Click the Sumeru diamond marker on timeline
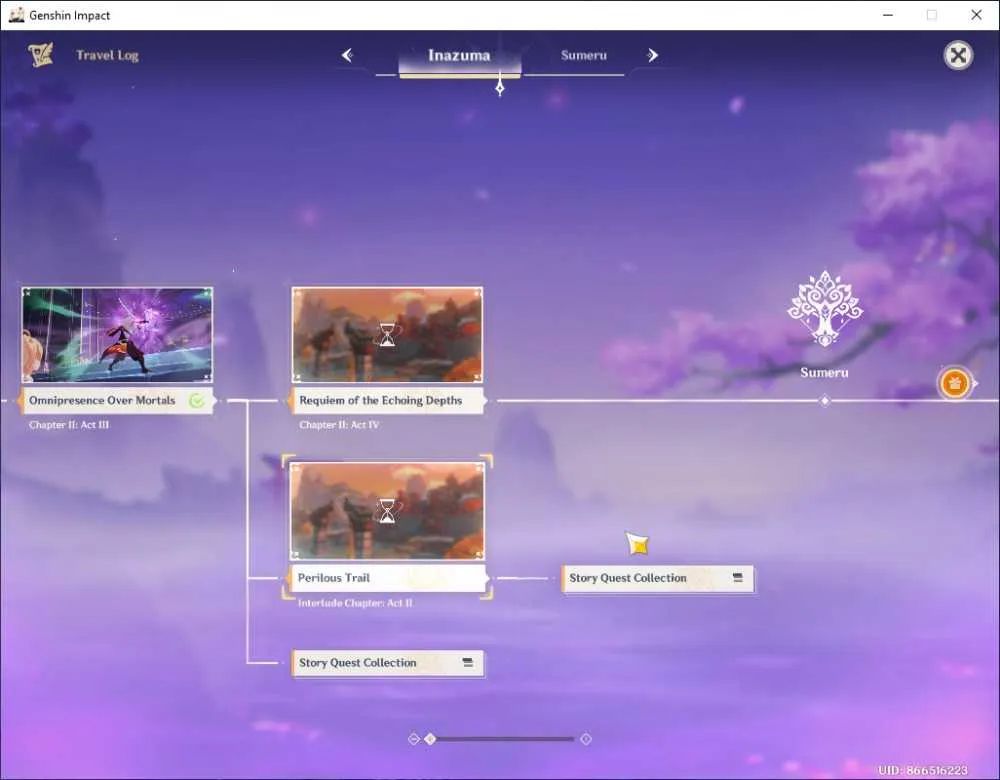The width and height of the screenshot is (1000, 780). [825, 401]
